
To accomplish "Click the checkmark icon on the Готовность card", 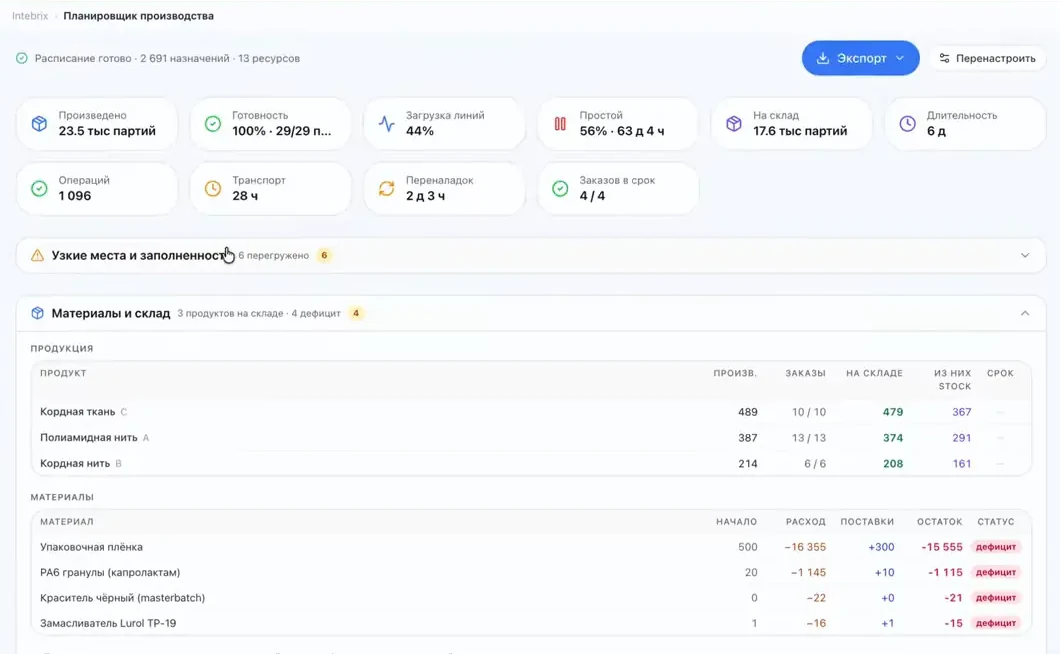I will point(213,123).
